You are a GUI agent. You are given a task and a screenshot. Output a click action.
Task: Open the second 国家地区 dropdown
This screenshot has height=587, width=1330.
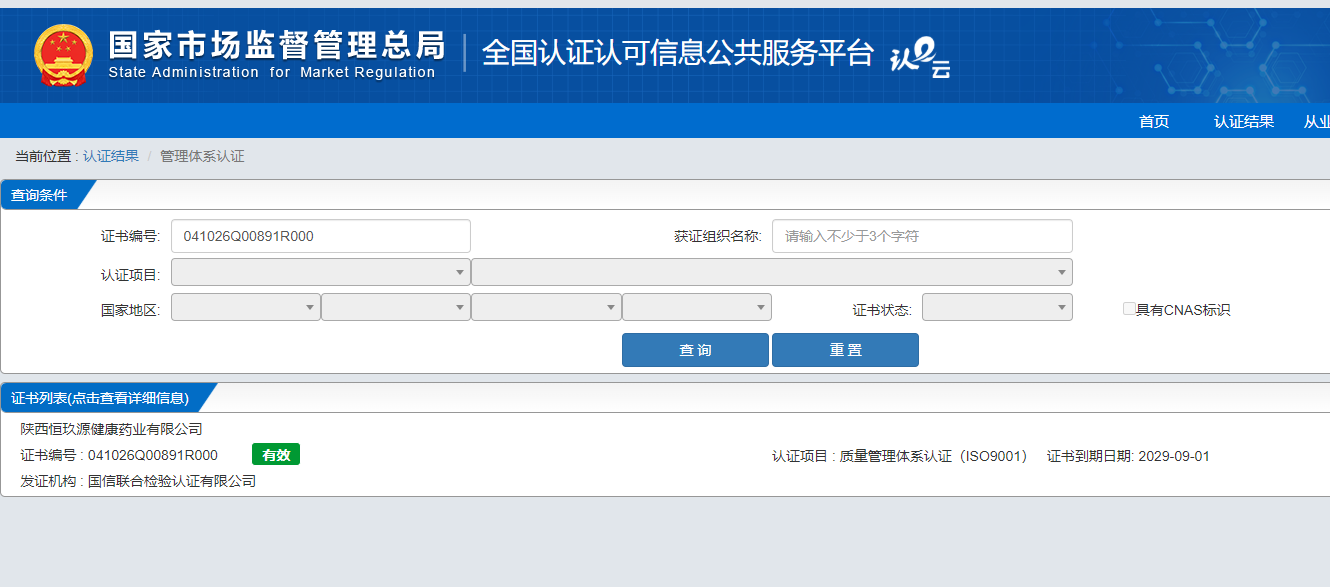click(x=396, y=307)
